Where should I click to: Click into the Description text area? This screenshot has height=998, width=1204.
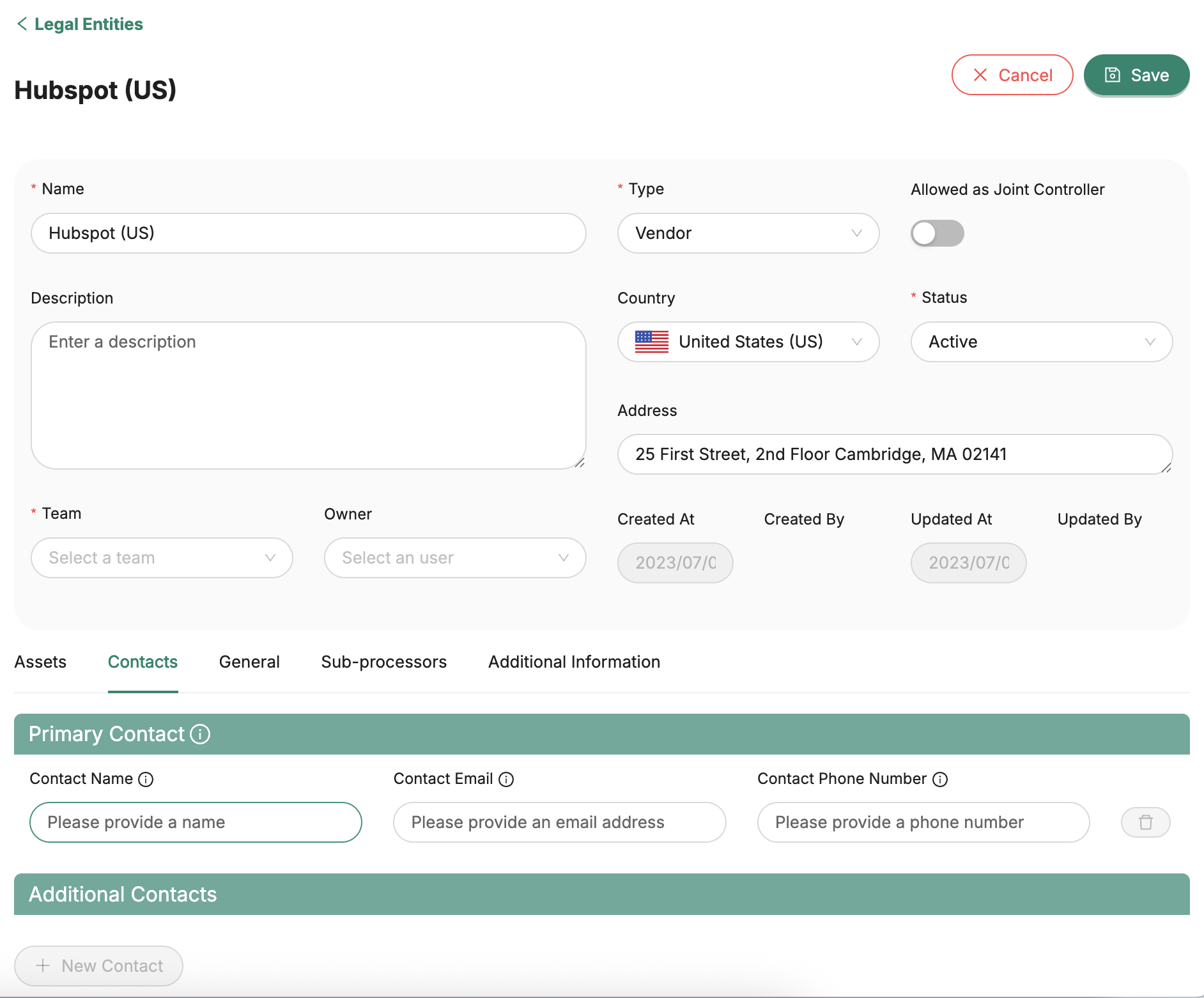point(308,395)
